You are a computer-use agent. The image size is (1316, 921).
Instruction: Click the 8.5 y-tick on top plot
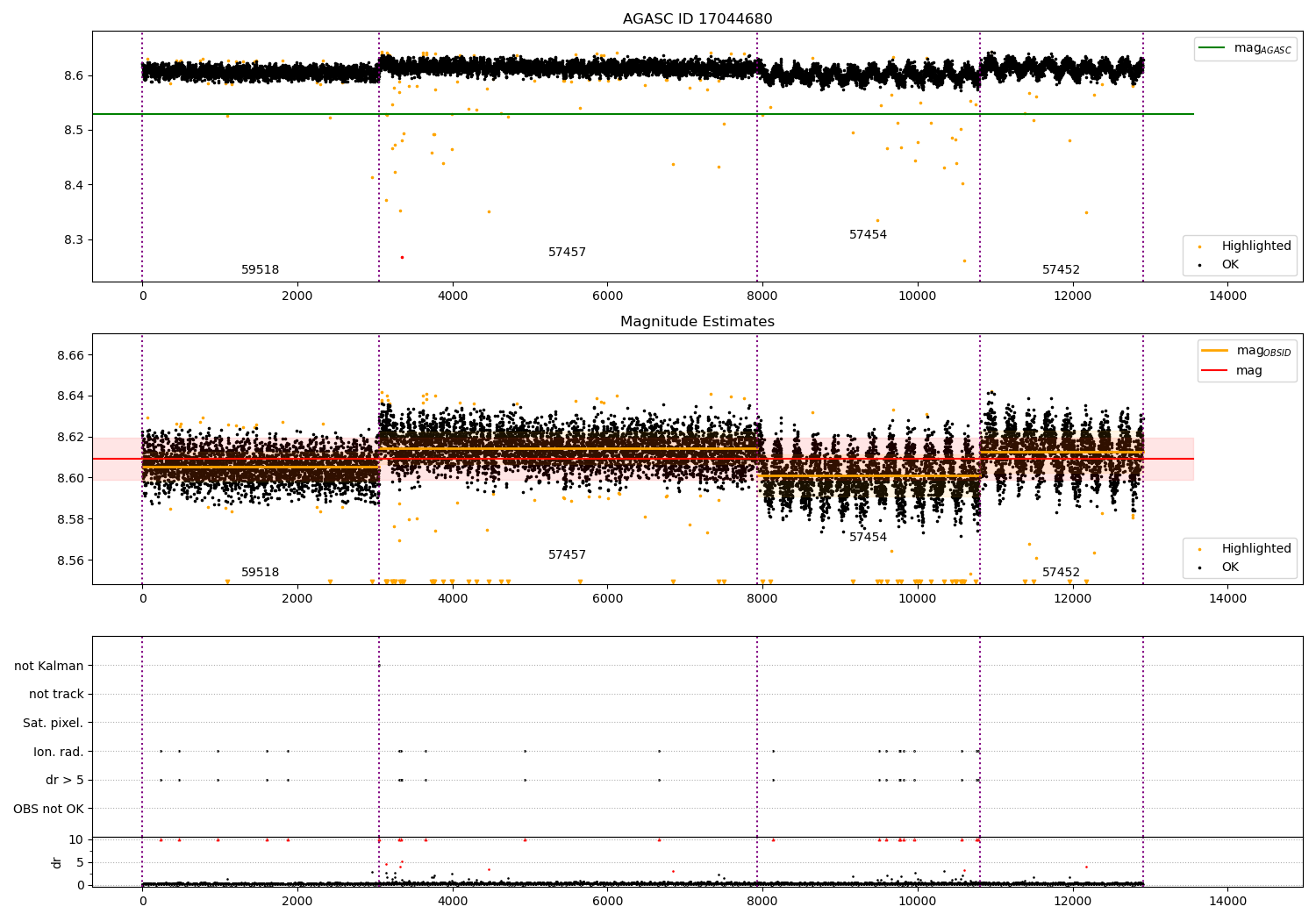click(73, 131)
